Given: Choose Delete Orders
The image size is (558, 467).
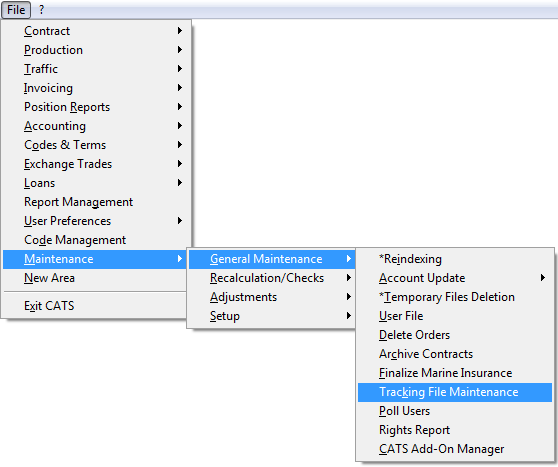Looking at the screenshot, I should coord(455,335).
